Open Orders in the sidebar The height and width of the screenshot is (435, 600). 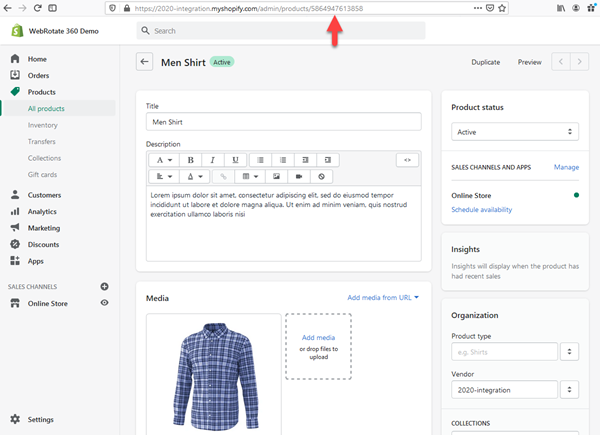(38, 75)
